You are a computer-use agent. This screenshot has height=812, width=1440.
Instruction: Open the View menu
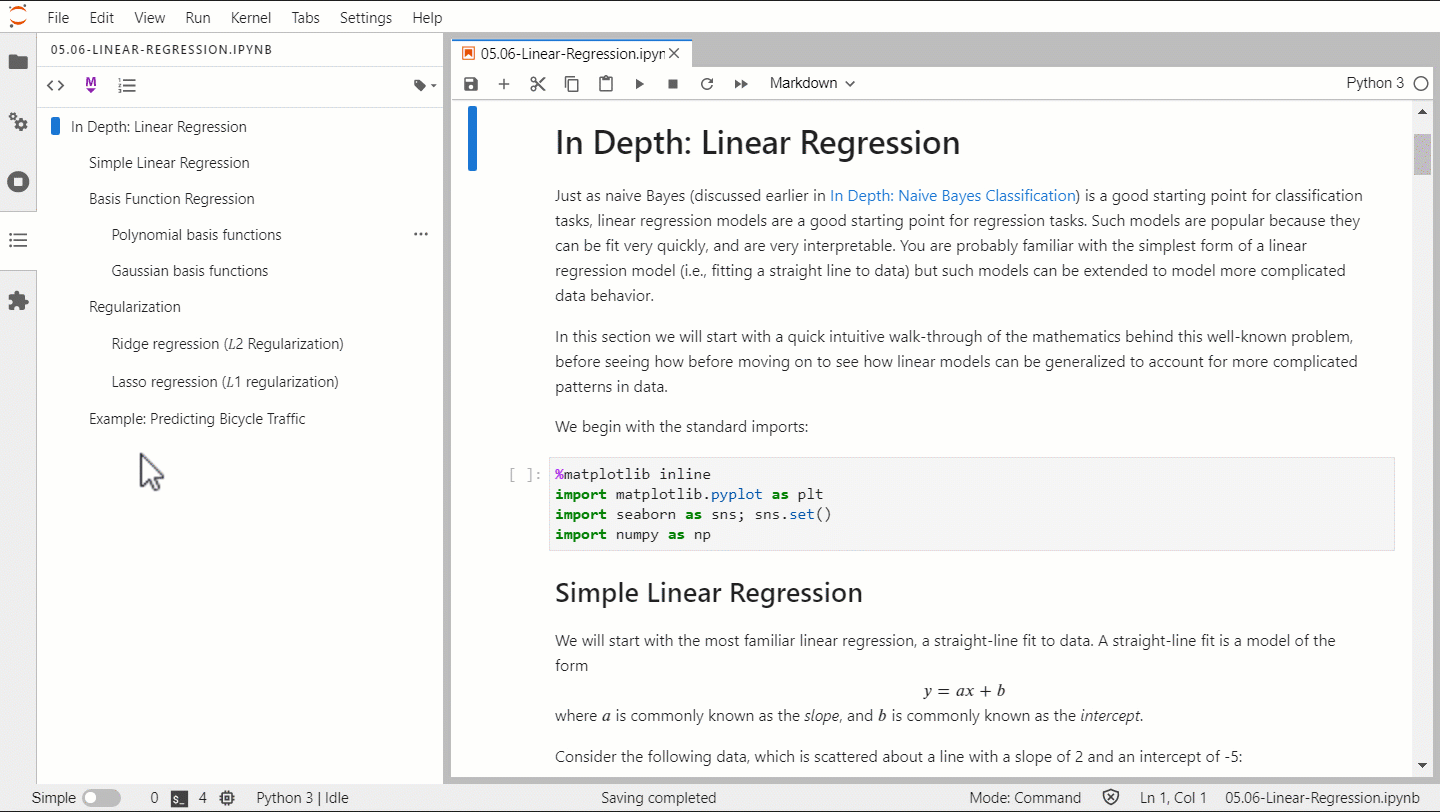coord(150,18)
